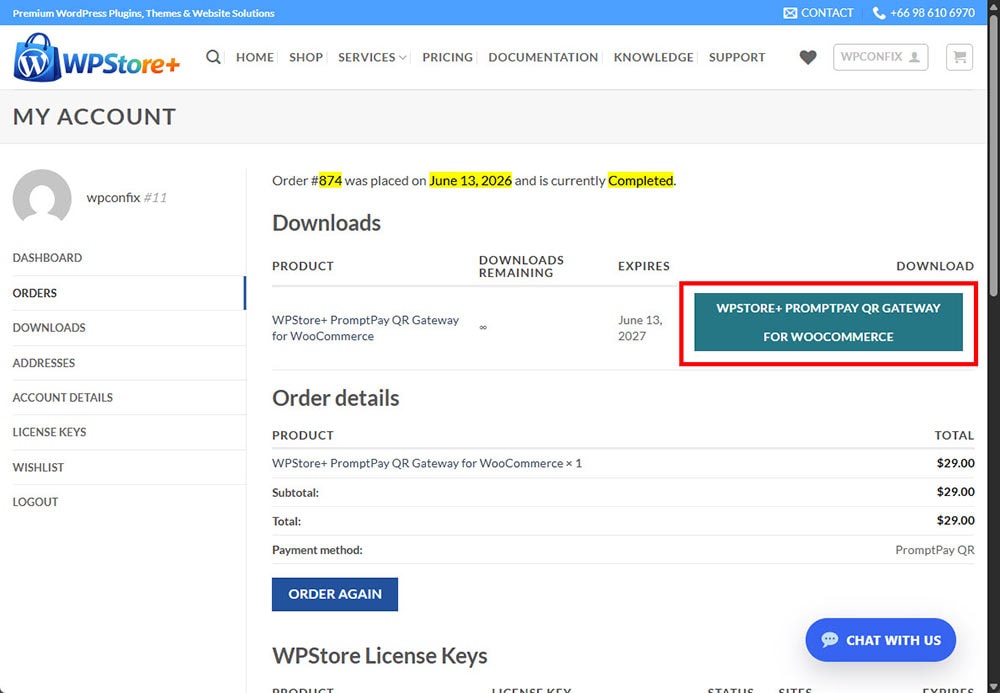Image resolution: width=1000 pixels, height=693 pixels.
Task: Expand the SERVICES dropdown menu
Action: pyautogui.click(x=372, y=57)
